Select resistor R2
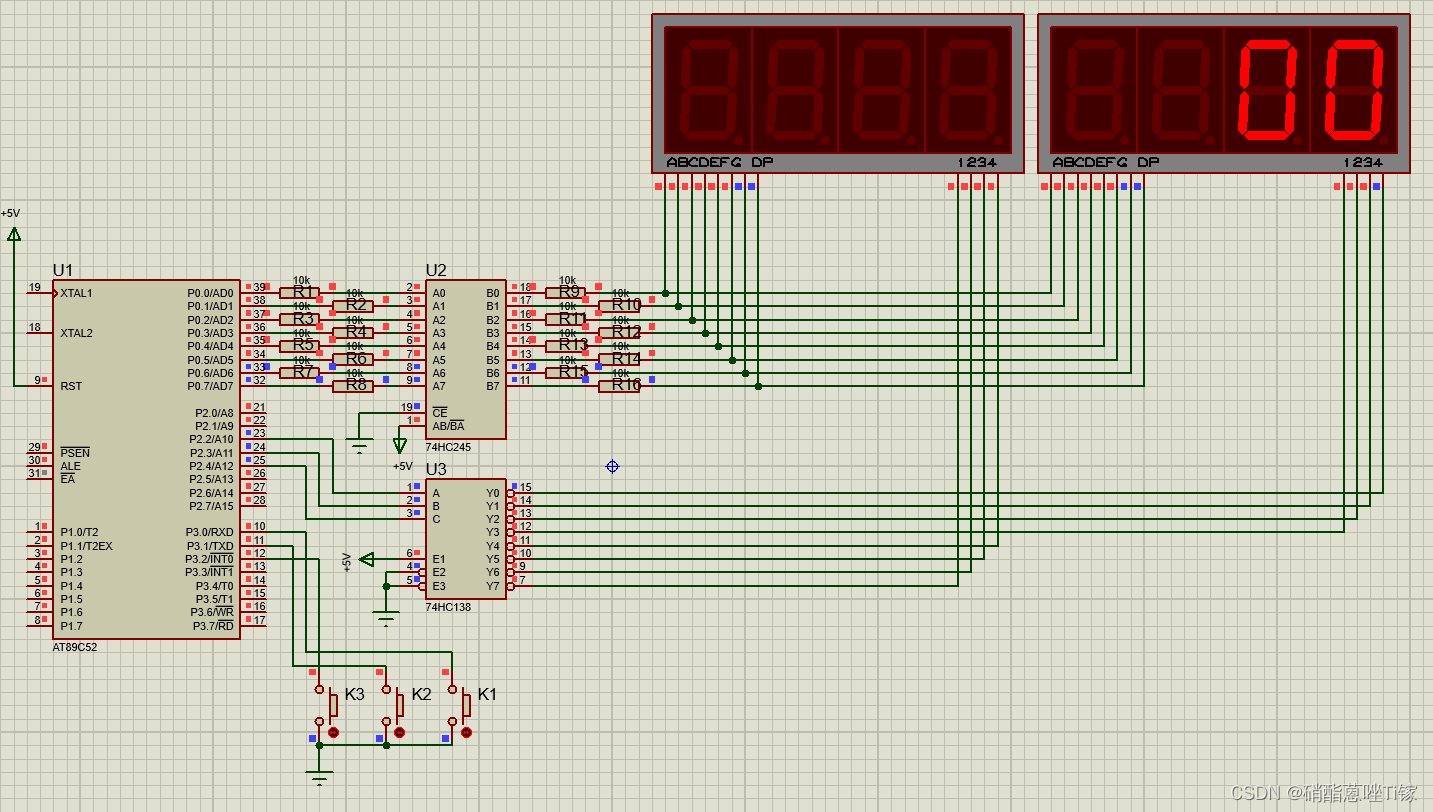Viewport: 1433px width, 812px height. coord(353,306)
